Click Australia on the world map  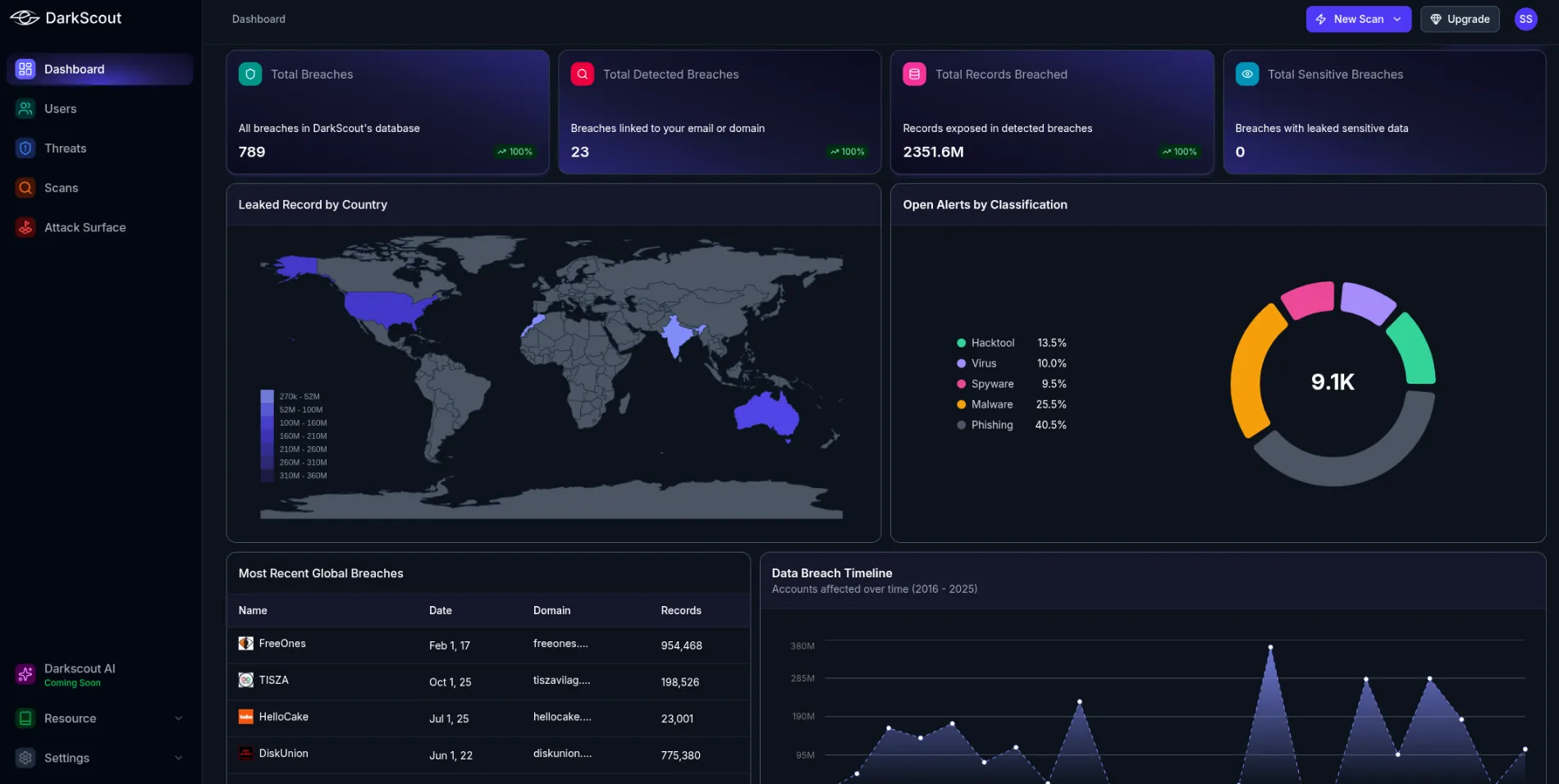tap(766, 413)
